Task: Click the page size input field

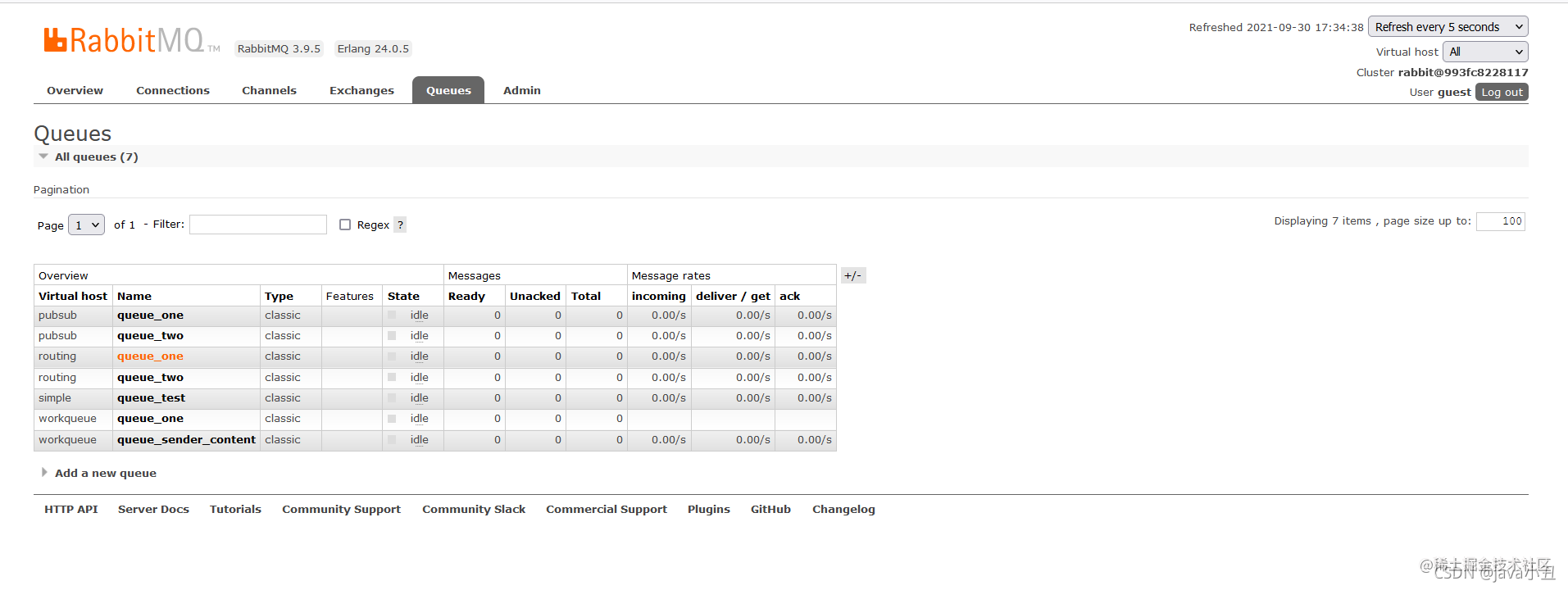Action: point(1500,221)
